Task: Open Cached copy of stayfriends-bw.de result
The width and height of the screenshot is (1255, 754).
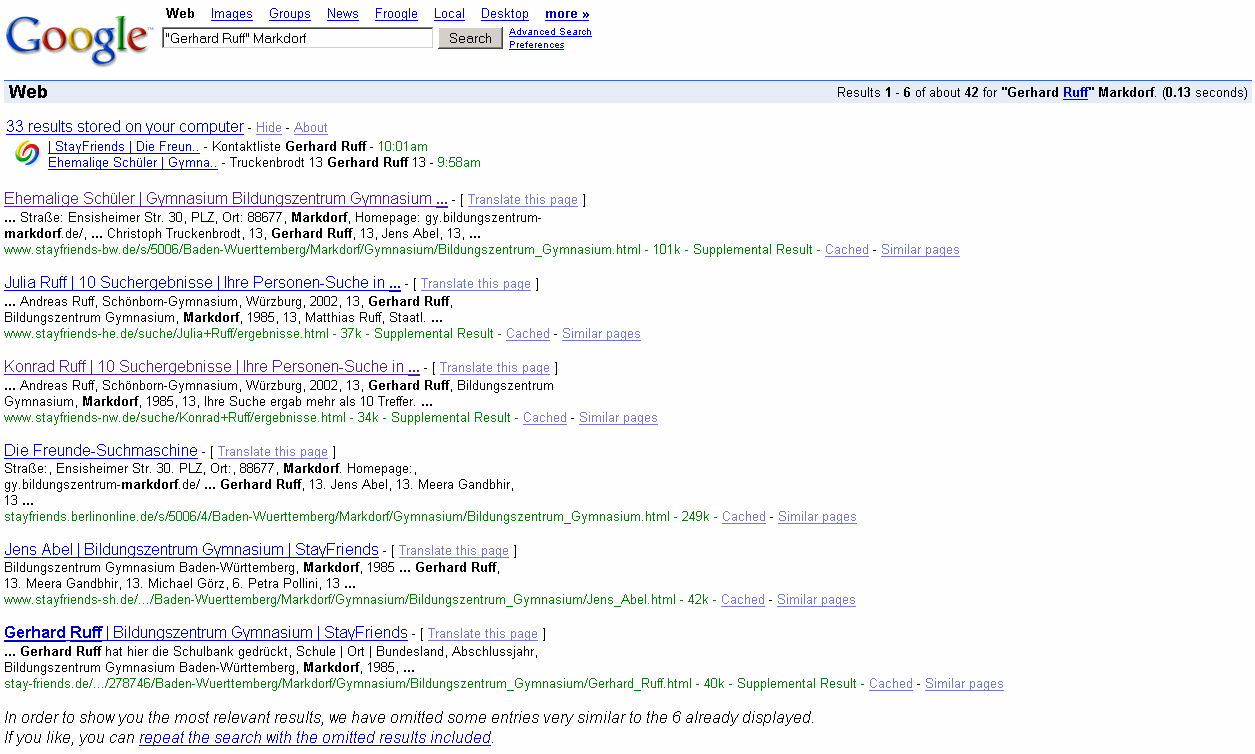Action: 847,250
